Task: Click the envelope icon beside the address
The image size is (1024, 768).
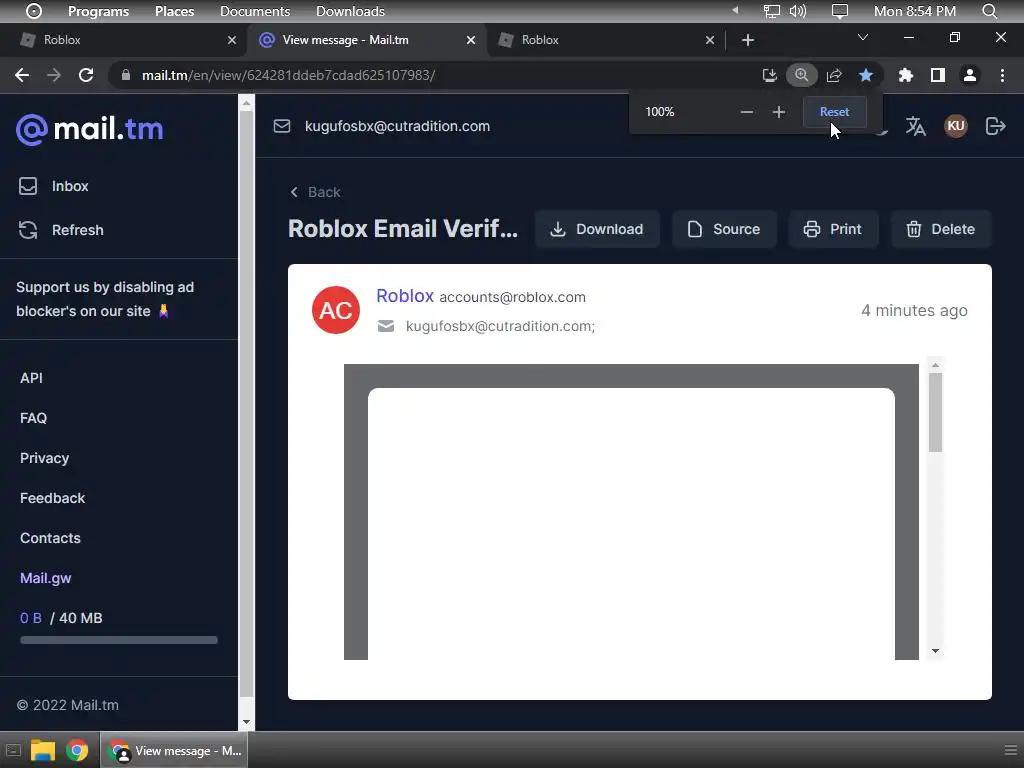Action: pyautogui.click(x=281, y=126)
